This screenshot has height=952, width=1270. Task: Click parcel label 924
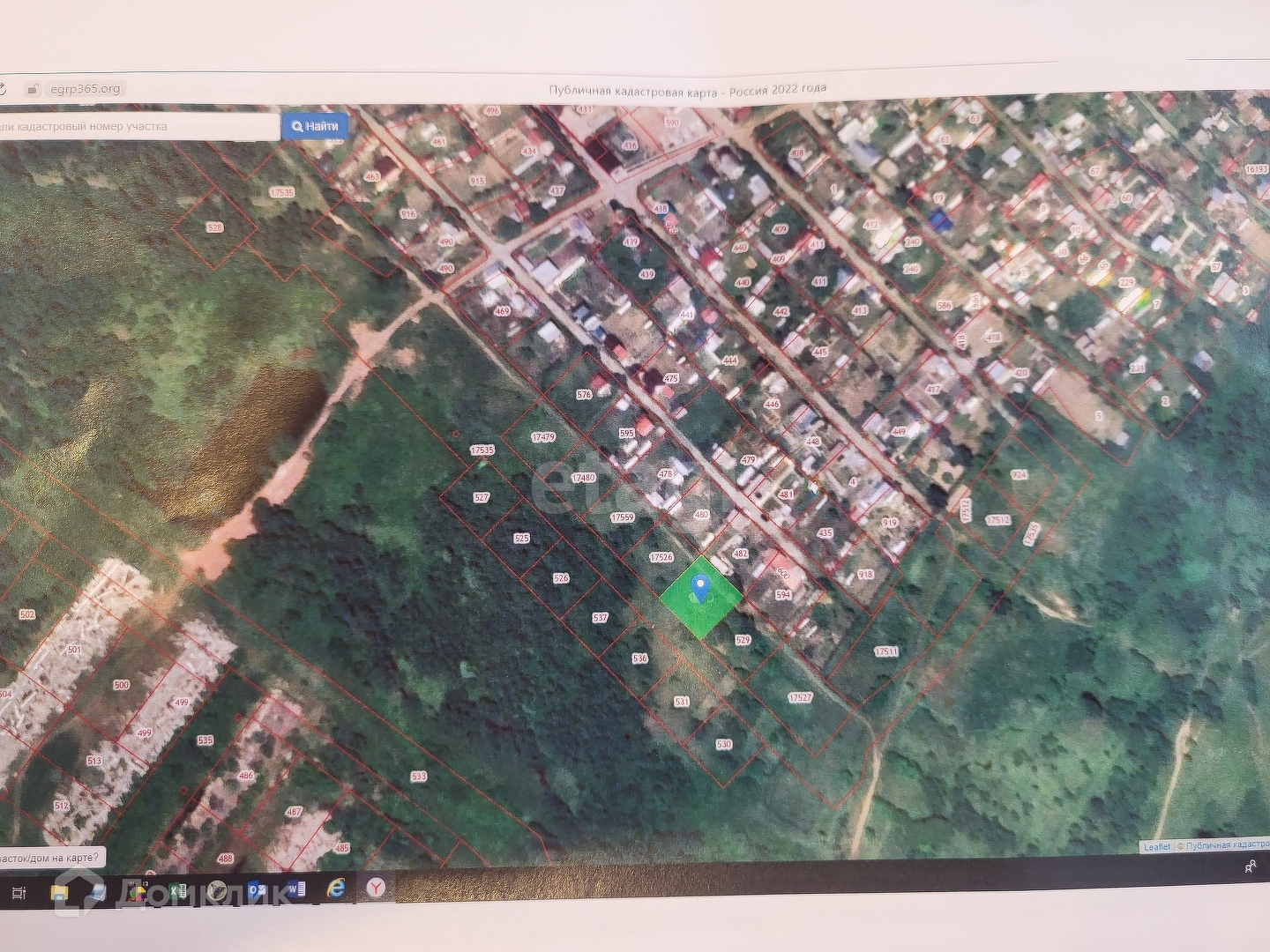click(x=1020, y=474)
